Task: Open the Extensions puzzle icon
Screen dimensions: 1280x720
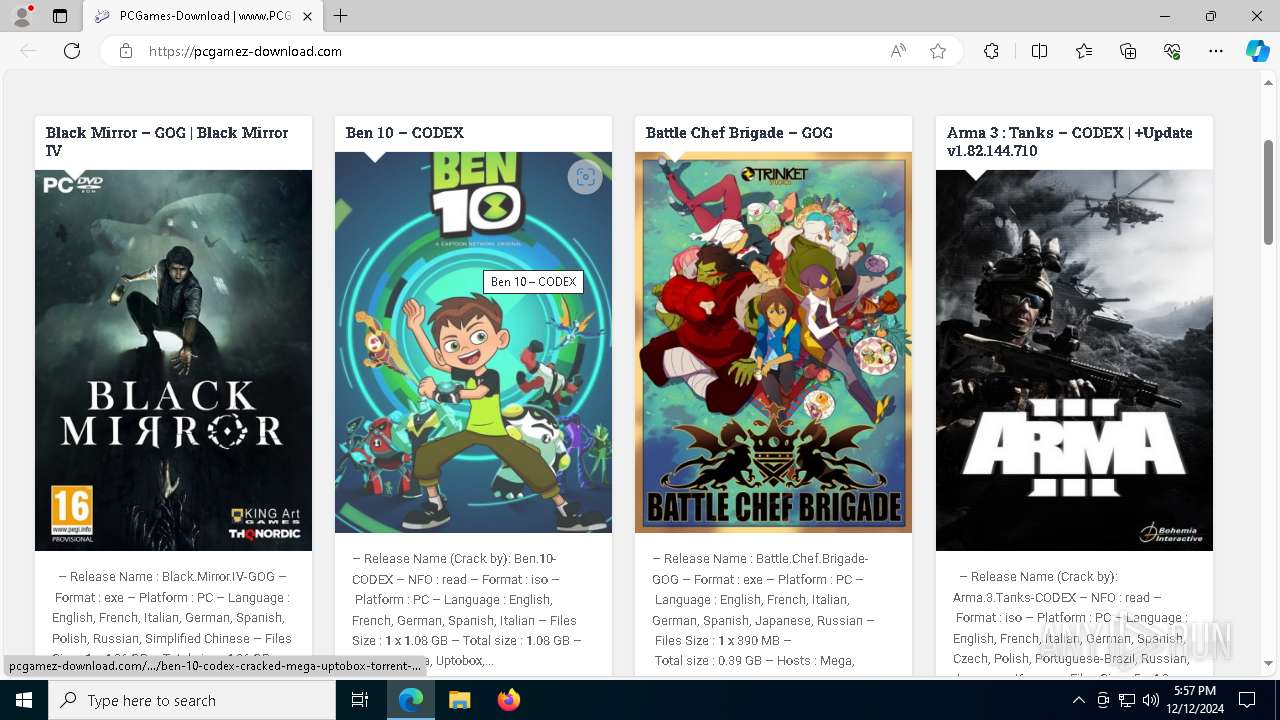Action: (991, 51)
